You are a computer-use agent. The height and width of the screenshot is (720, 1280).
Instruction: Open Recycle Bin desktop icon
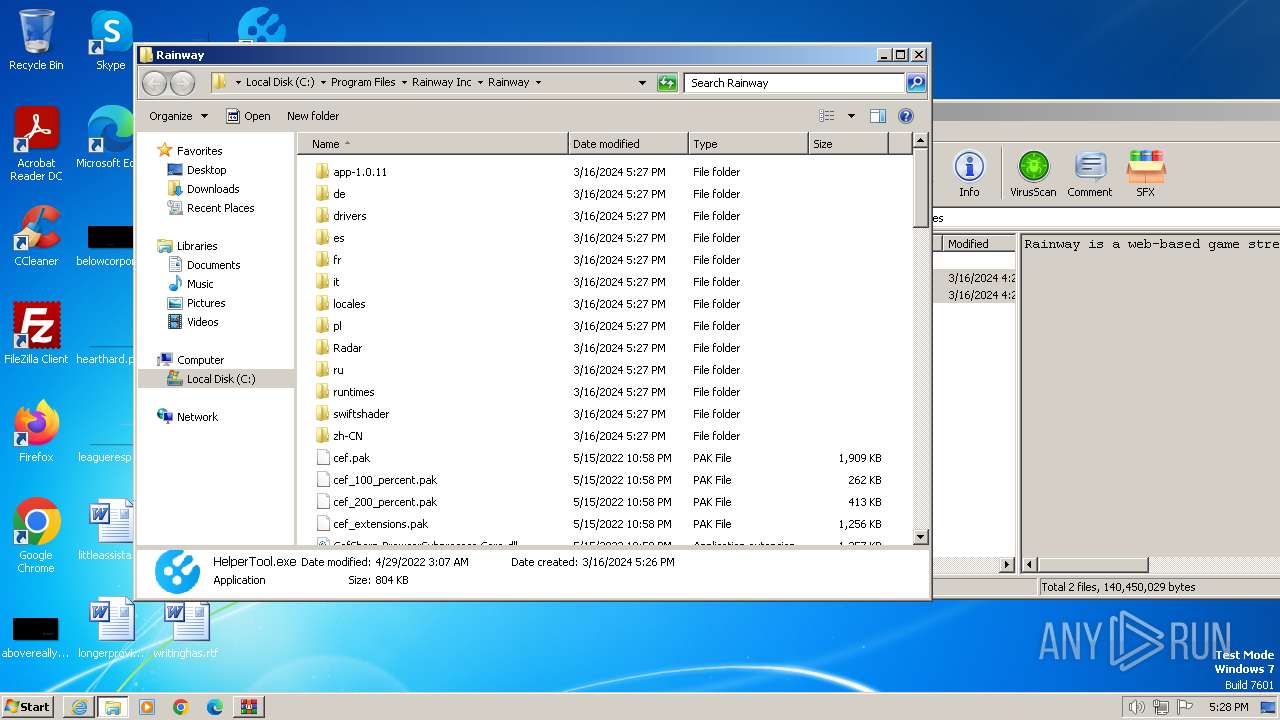point(36,41)
